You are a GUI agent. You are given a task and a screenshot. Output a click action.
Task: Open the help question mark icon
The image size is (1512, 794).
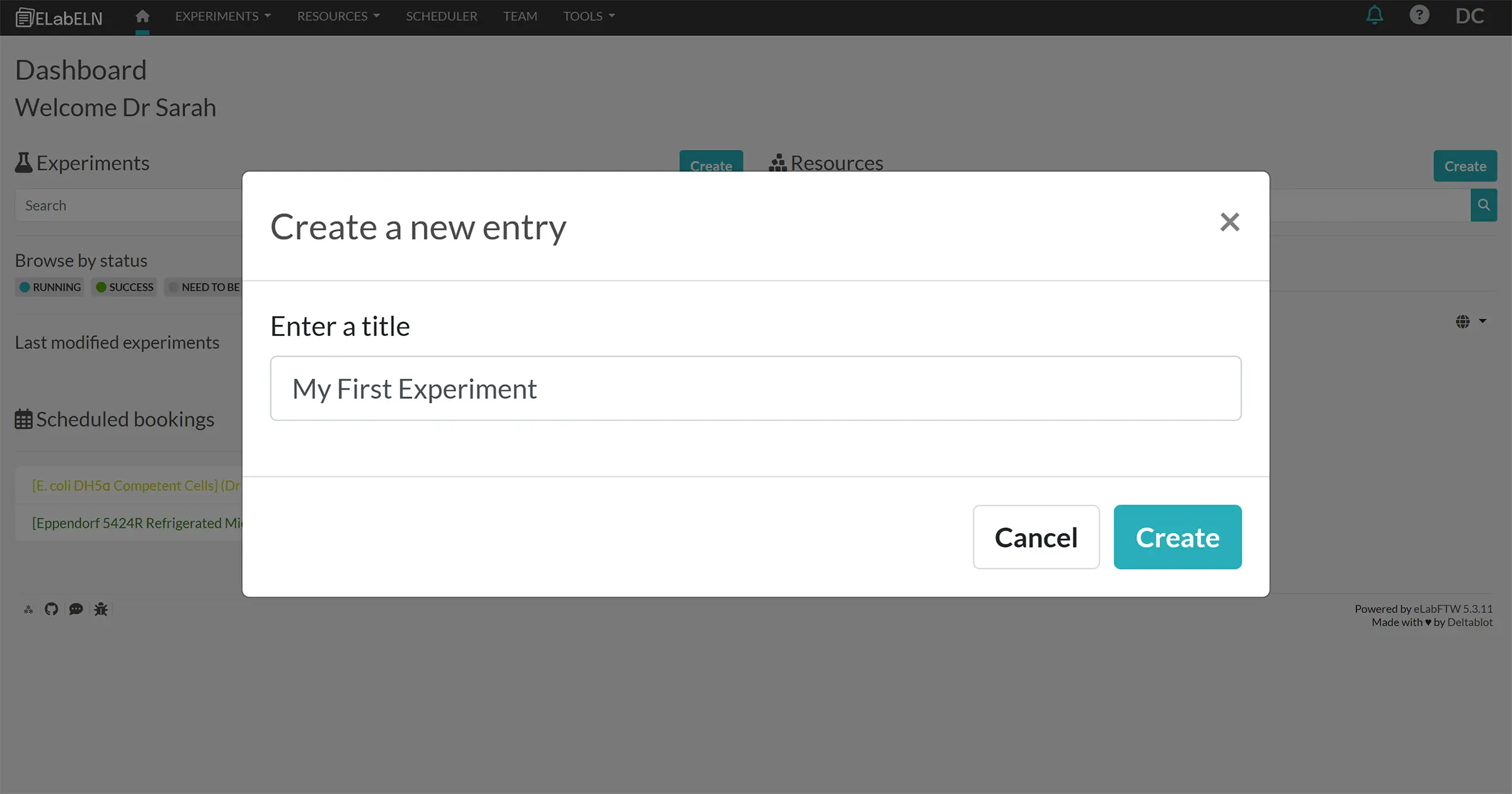click(1419, 15)
